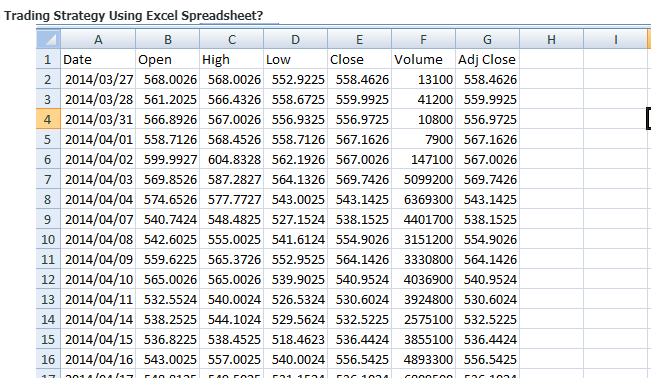The width and height of the screenshot is (651, 391).
Task: Click Adj Close value 564.1426
Action: (487, 259)
